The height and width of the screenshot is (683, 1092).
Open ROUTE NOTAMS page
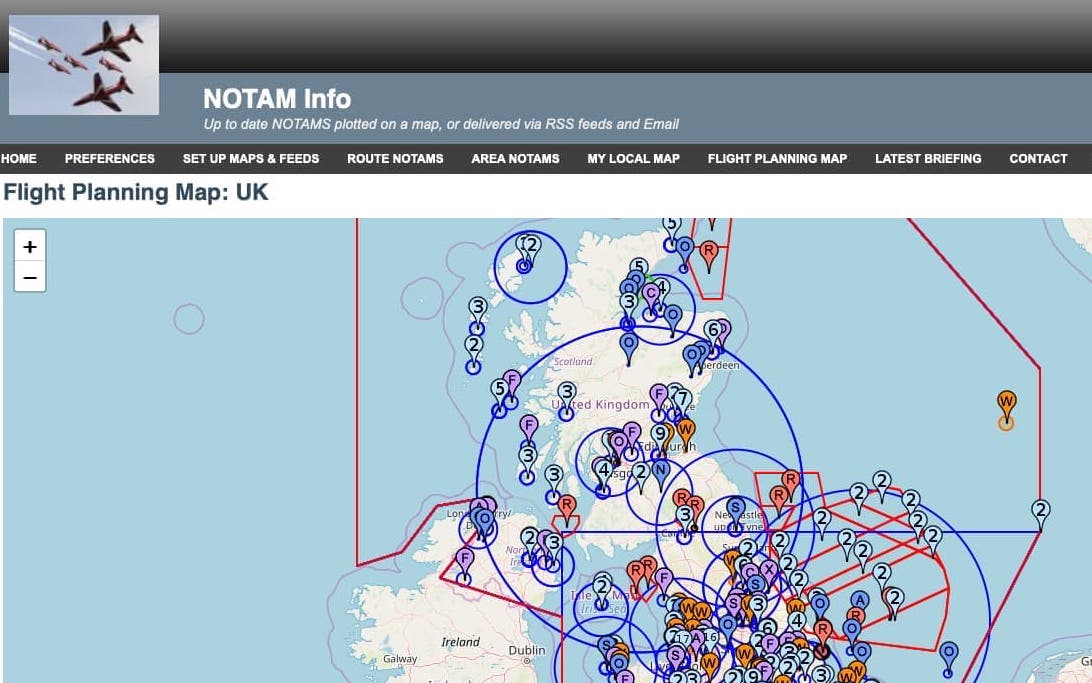point(395,158)
